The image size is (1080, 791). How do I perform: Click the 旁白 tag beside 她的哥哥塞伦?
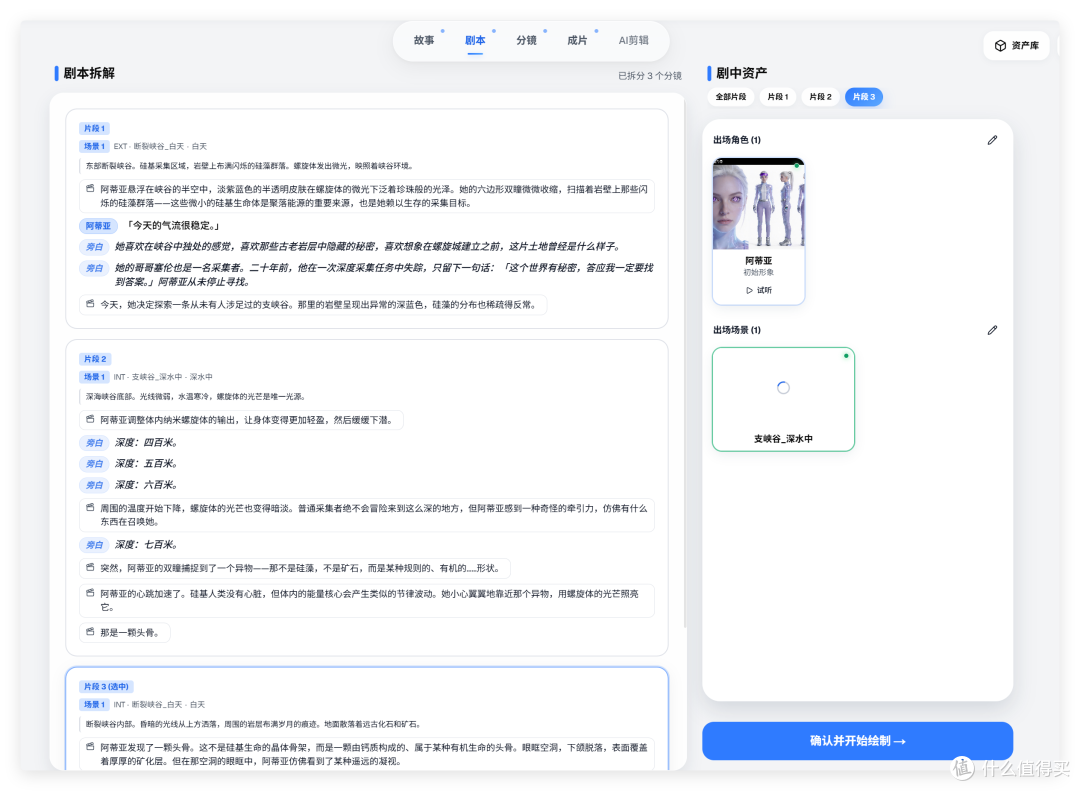pyautogui.click(x=94, y=268)
